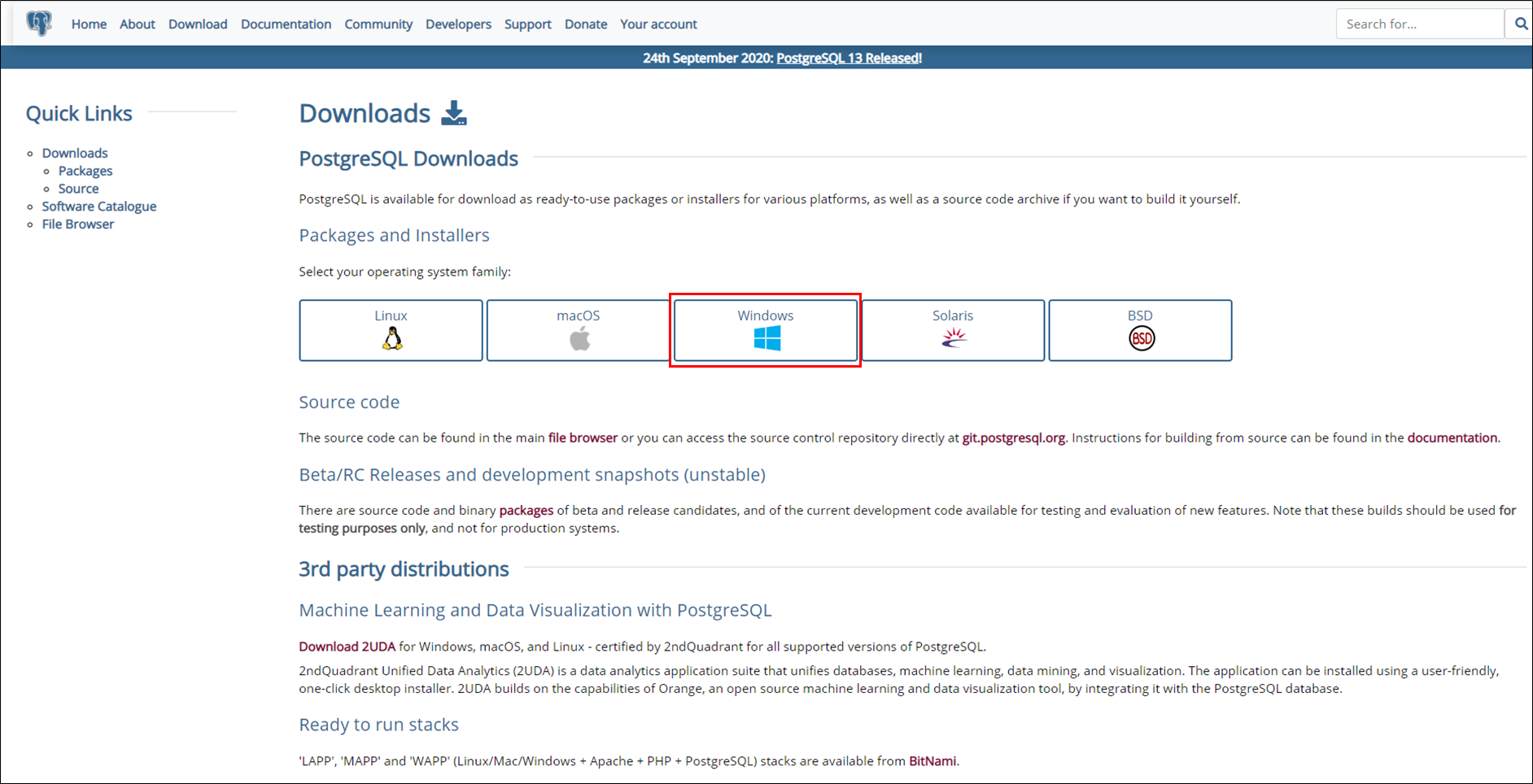Follow the BitNami link

[932, 761]
